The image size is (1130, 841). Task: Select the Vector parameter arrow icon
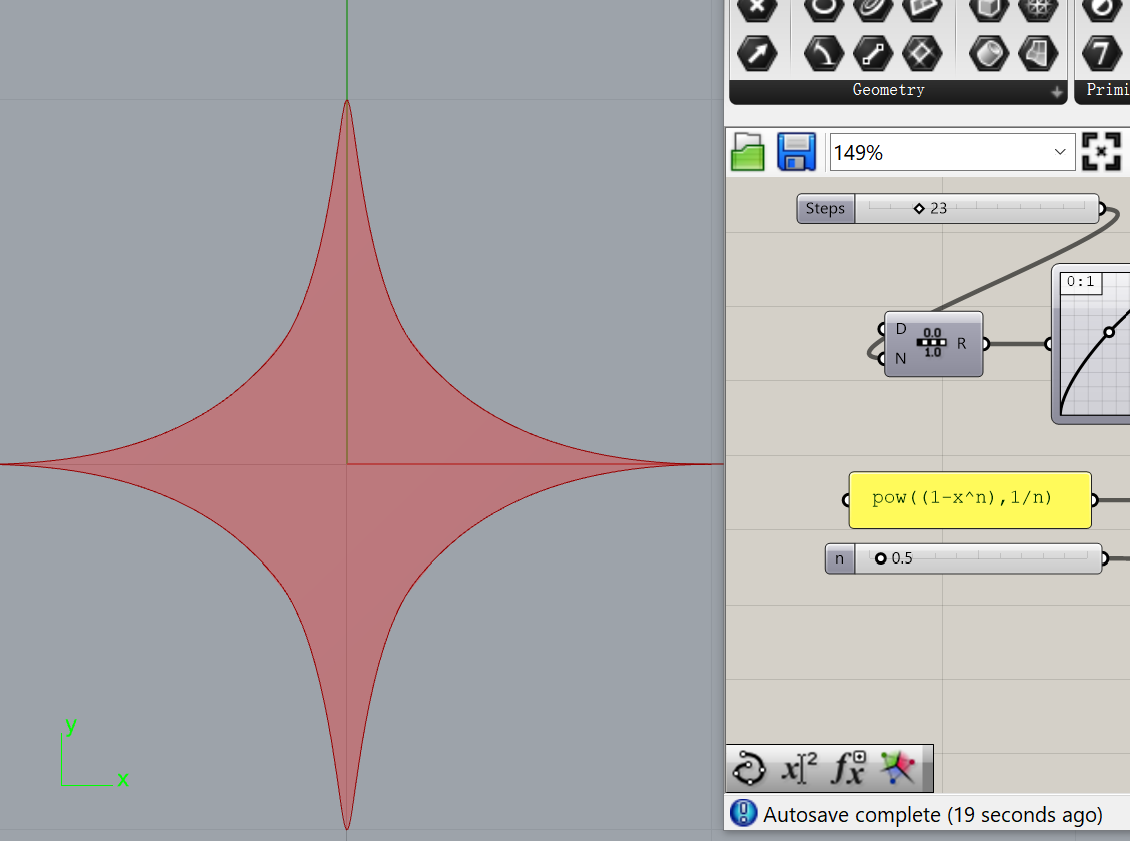coord(757,53)
